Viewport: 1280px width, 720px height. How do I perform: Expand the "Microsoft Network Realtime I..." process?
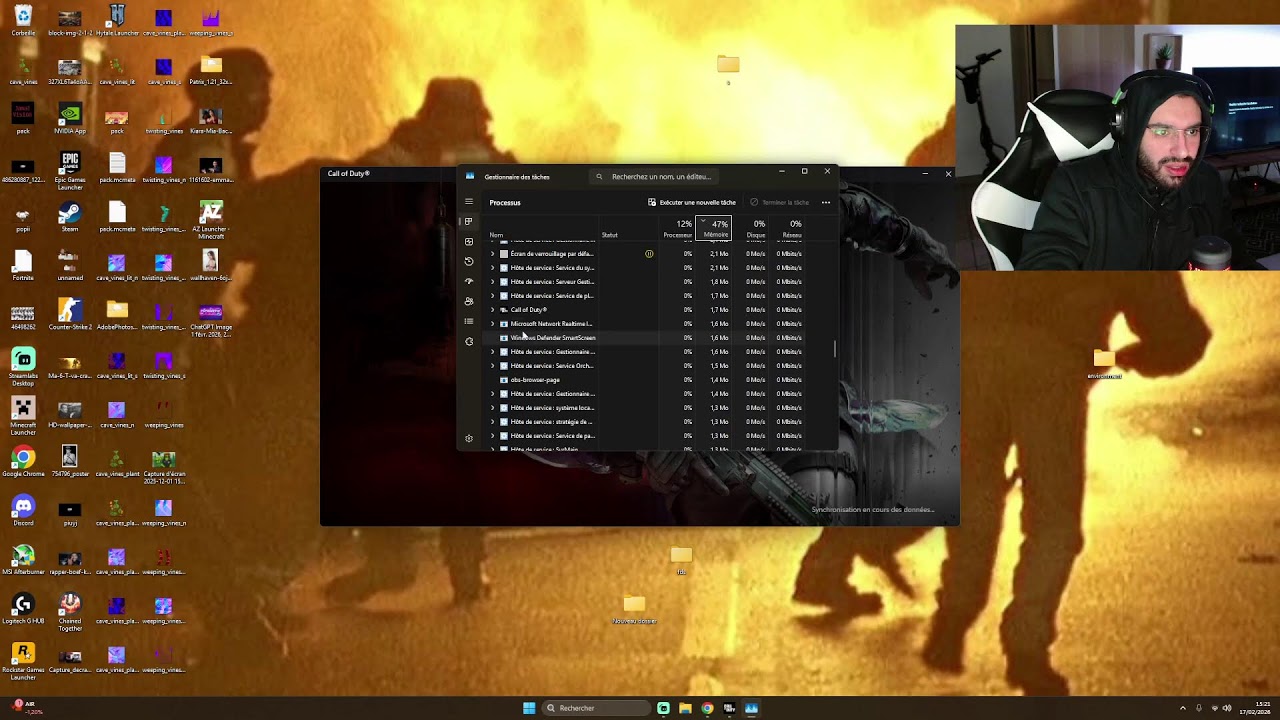492,324
